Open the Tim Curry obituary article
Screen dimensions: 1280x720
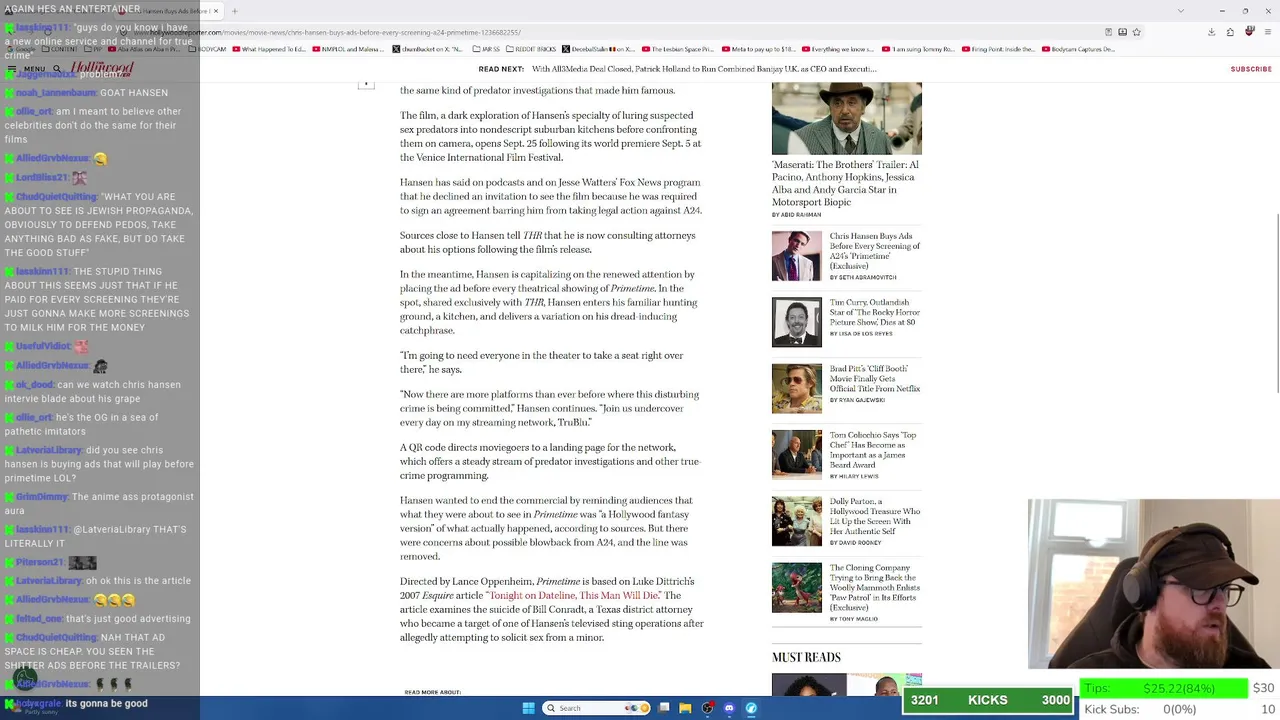point(875,313)
